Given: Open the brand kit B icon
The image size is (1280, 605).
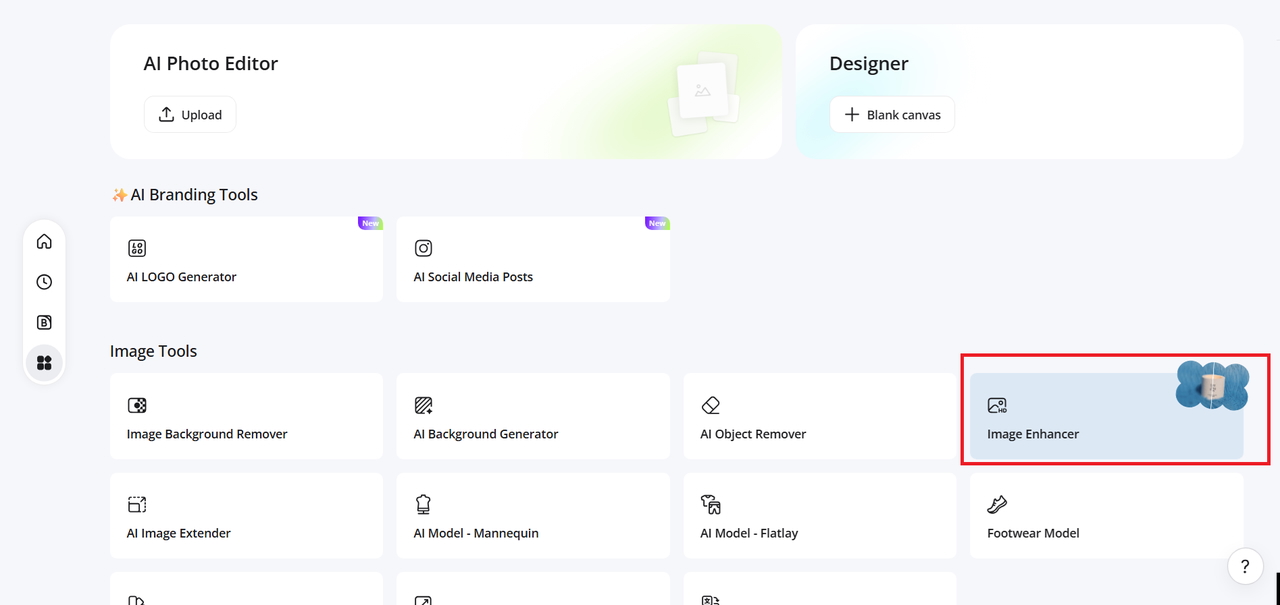Looking at the screenshot, I should (44, 322).
